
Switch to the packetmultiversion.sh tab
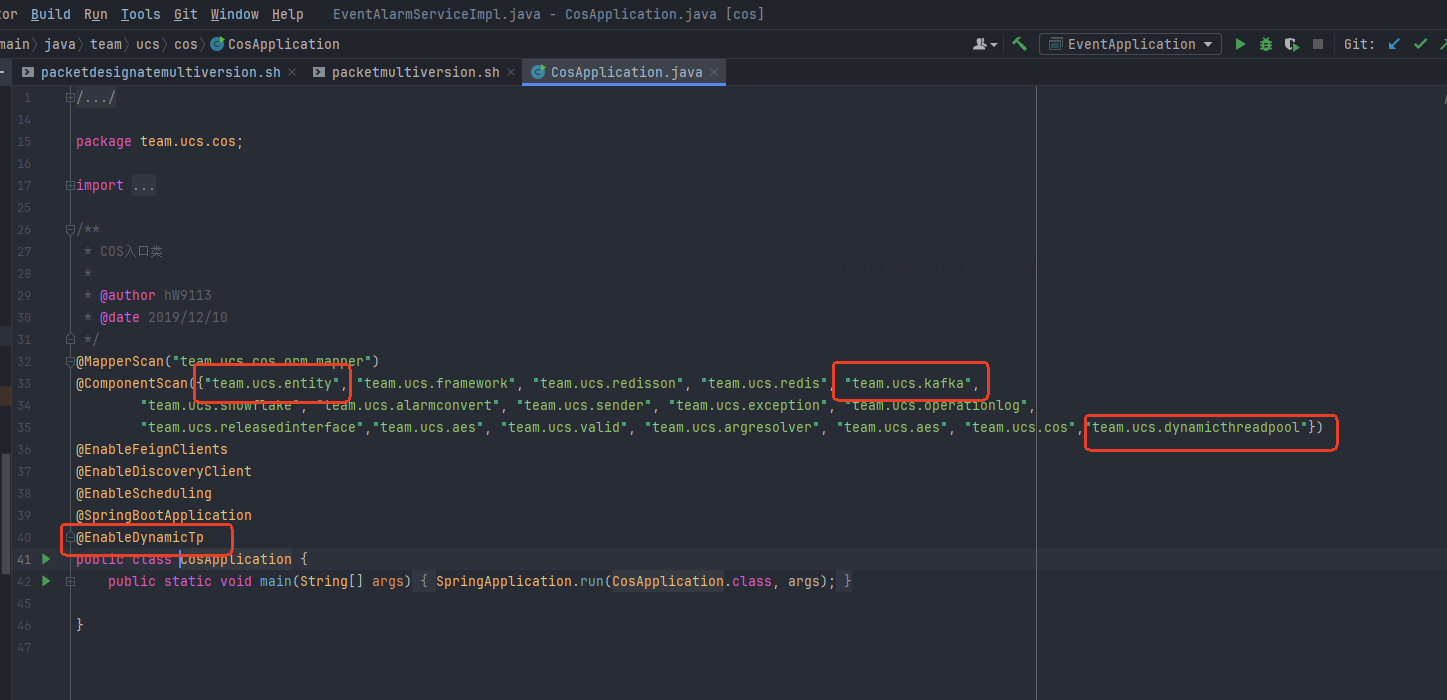tap(415, 72)
